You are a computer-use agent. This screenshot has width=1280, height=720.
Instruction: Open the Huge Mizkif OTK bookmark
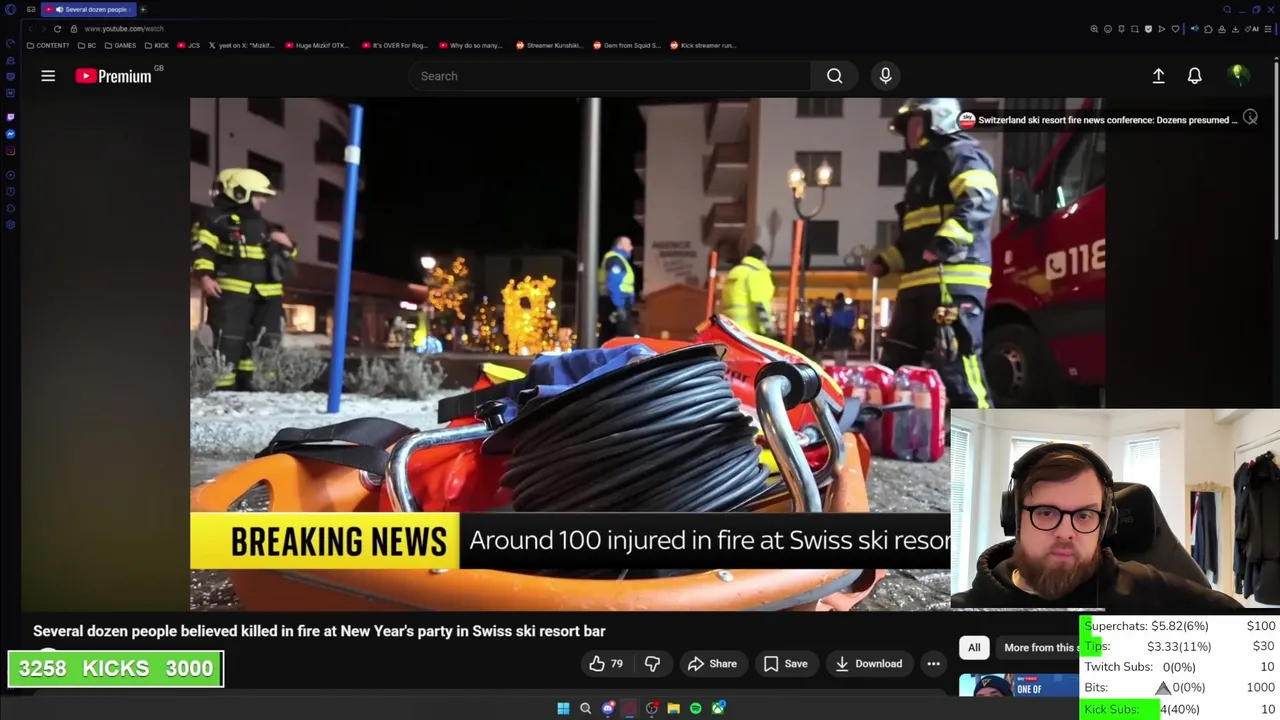318,45
